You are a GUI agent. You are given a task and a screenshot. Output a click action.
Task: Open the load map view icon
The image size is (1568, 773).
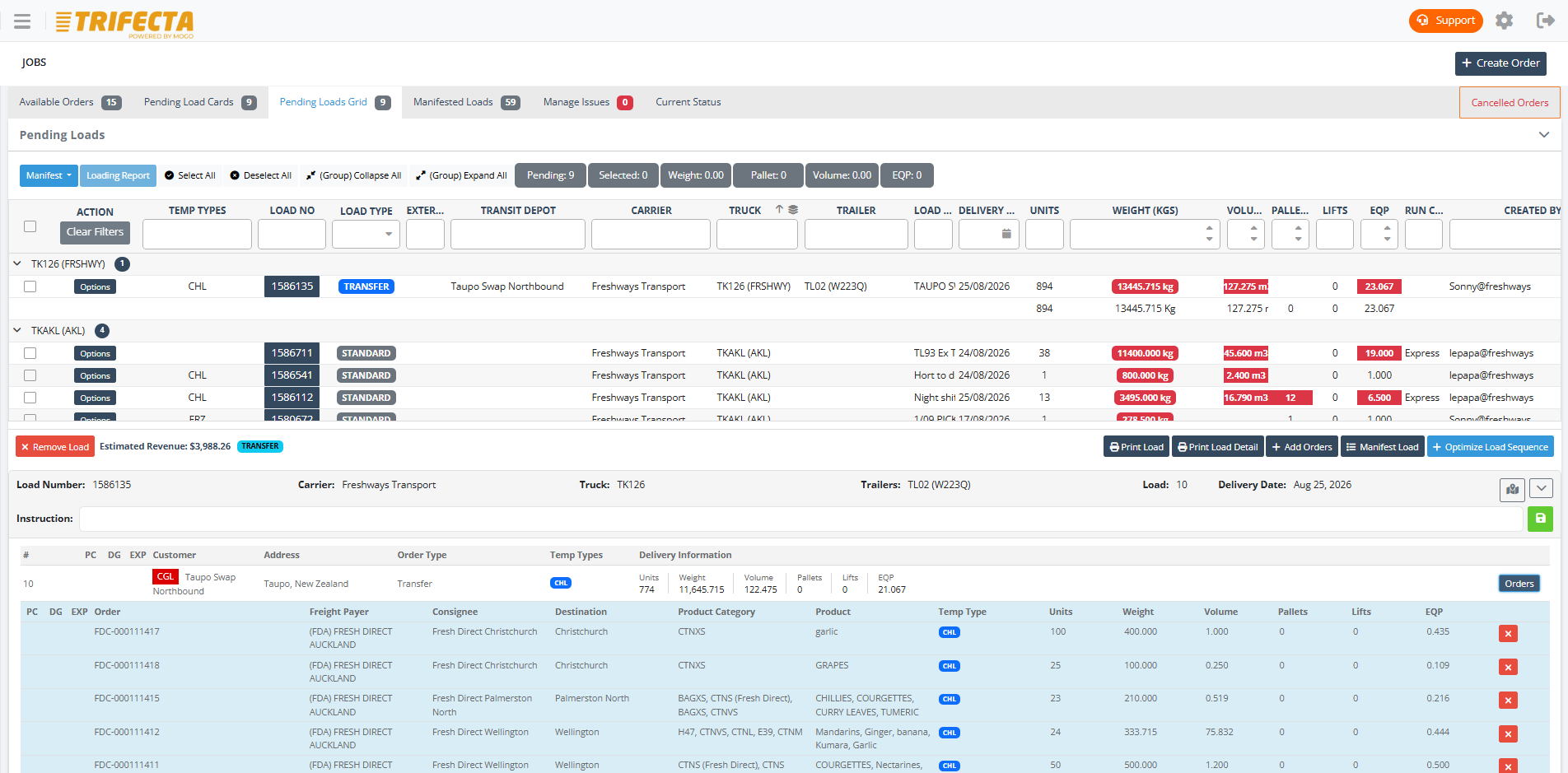1512,489
